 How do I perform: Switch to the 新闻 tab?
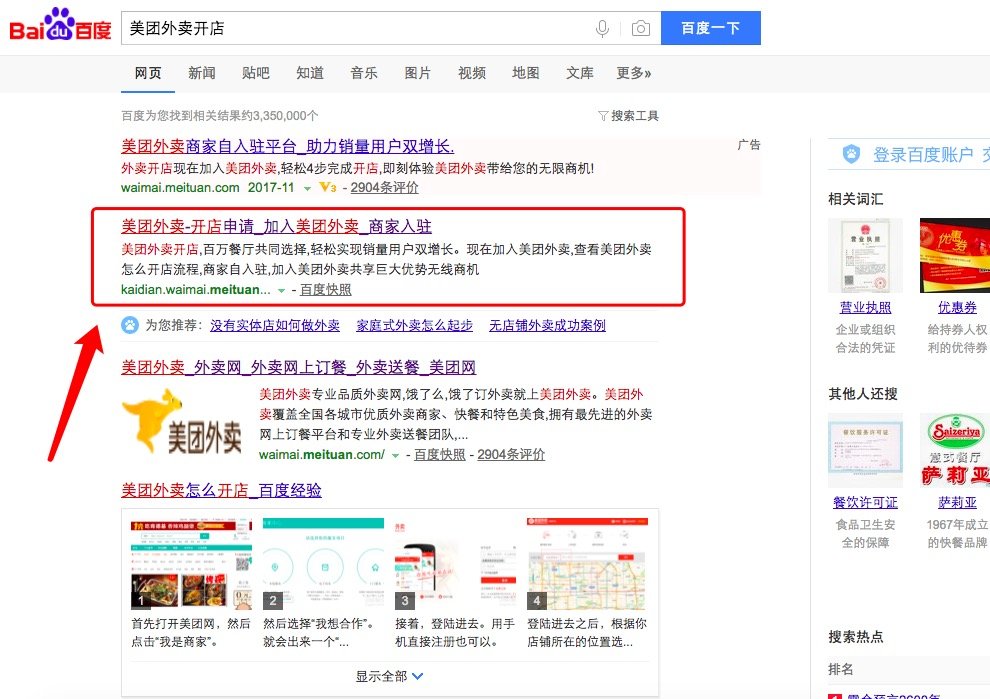coord(202,72)
